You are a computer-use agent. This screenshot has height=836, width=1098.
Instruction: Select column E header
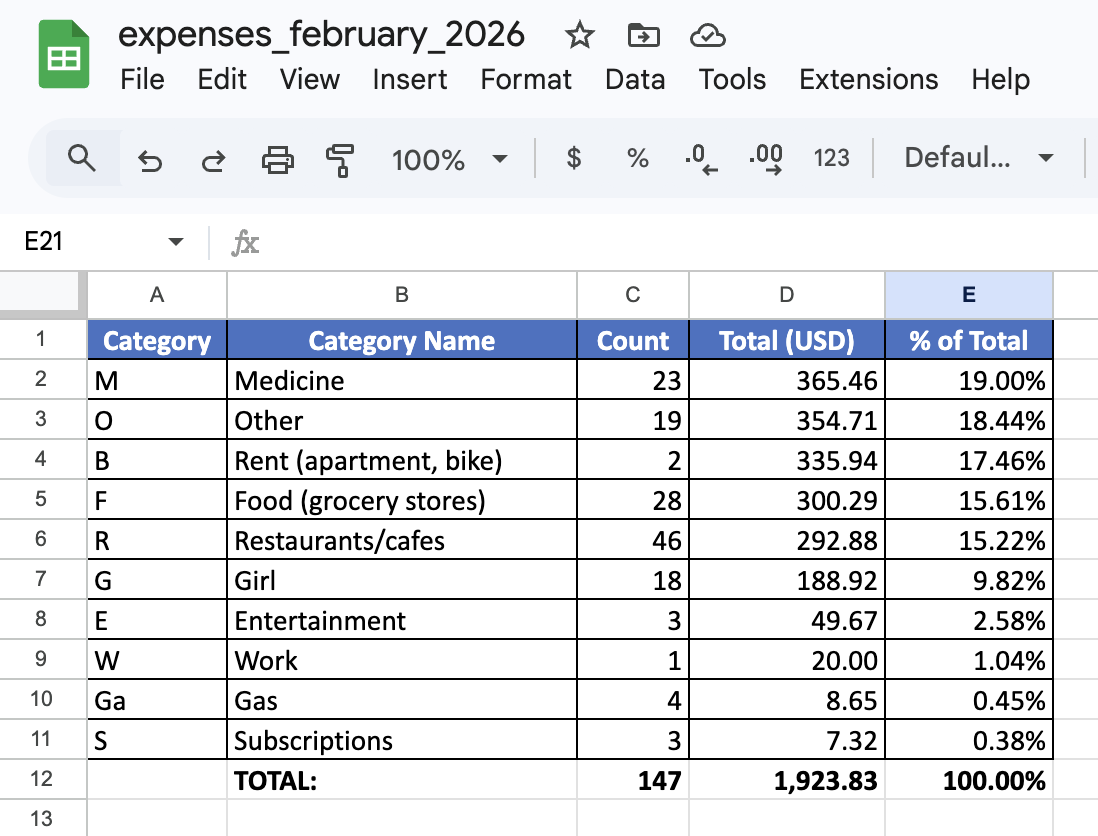[x=968, y=295]
